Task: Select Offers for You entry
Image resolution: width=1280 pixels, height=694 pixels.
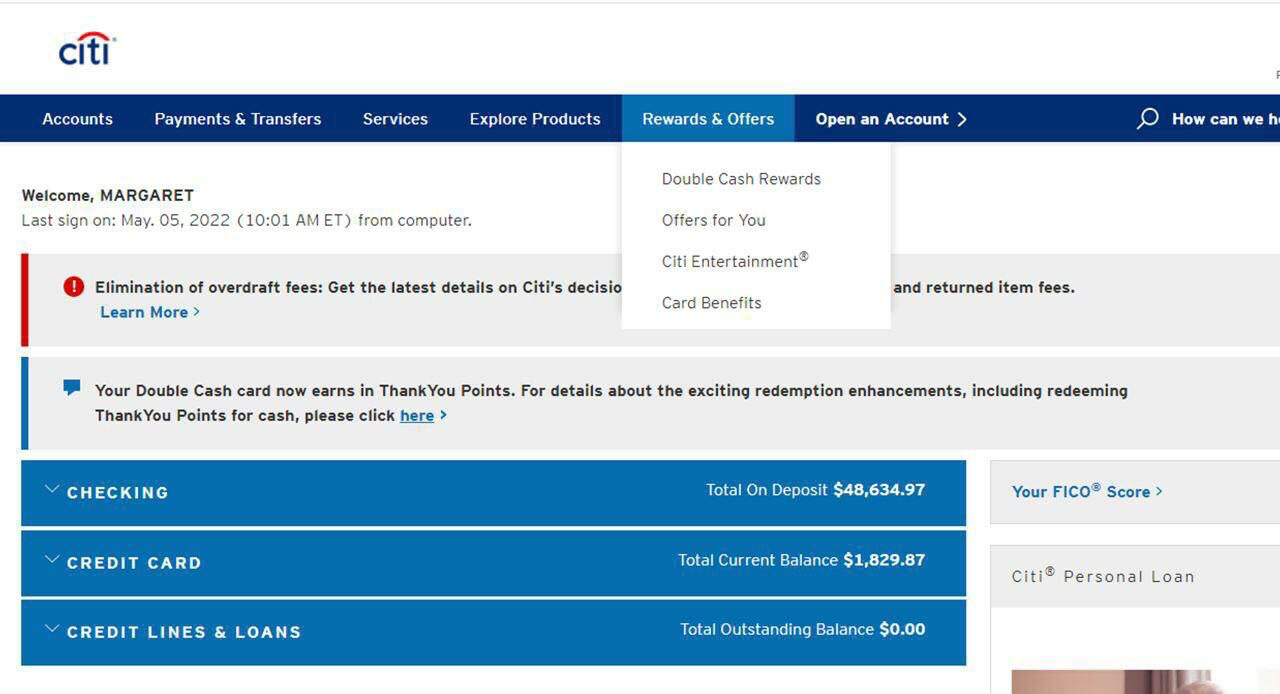Action: click(x=713, y=220)
